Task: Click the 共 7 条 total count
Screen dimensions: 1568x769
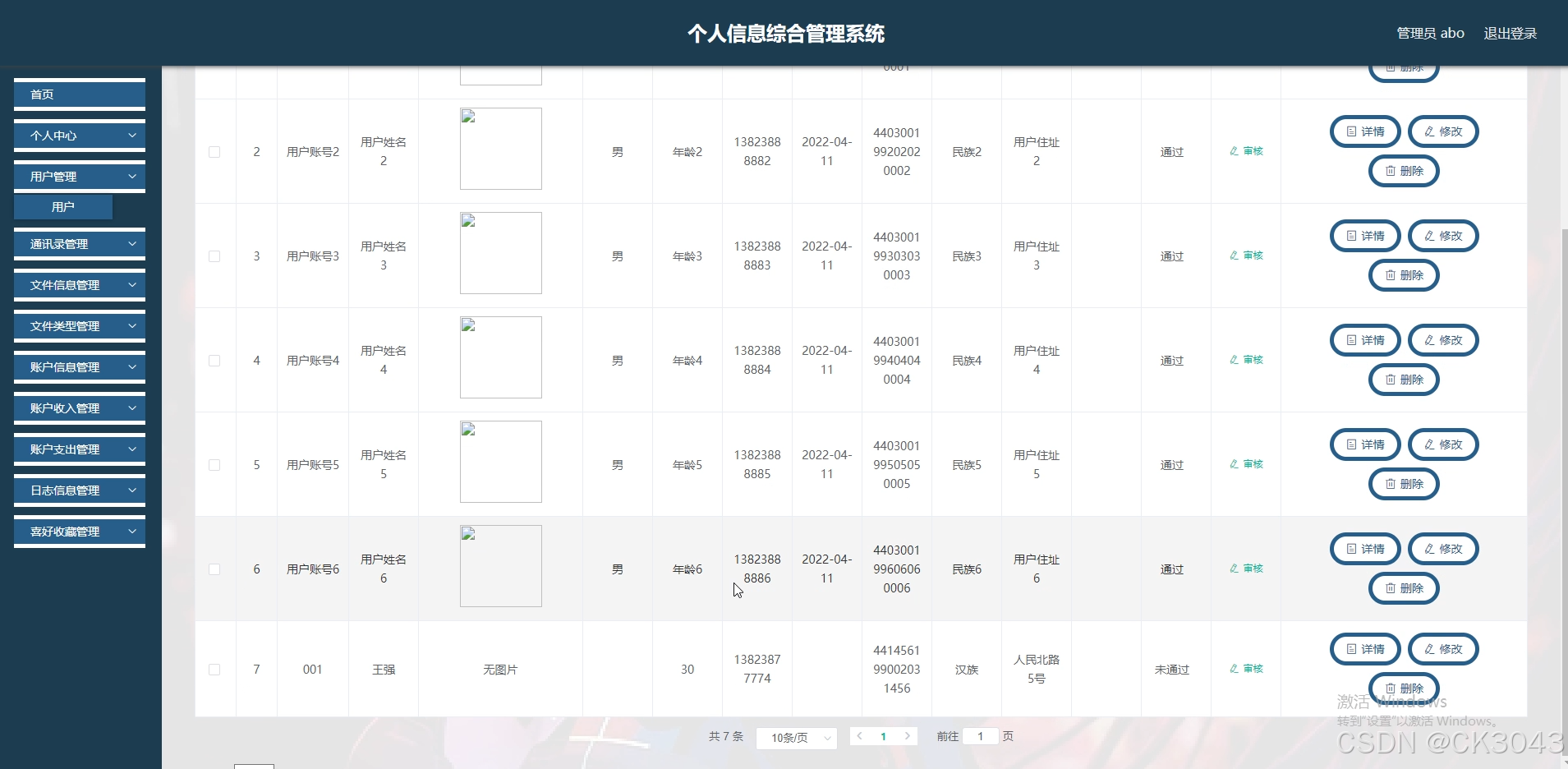Action: click(726, 736)
